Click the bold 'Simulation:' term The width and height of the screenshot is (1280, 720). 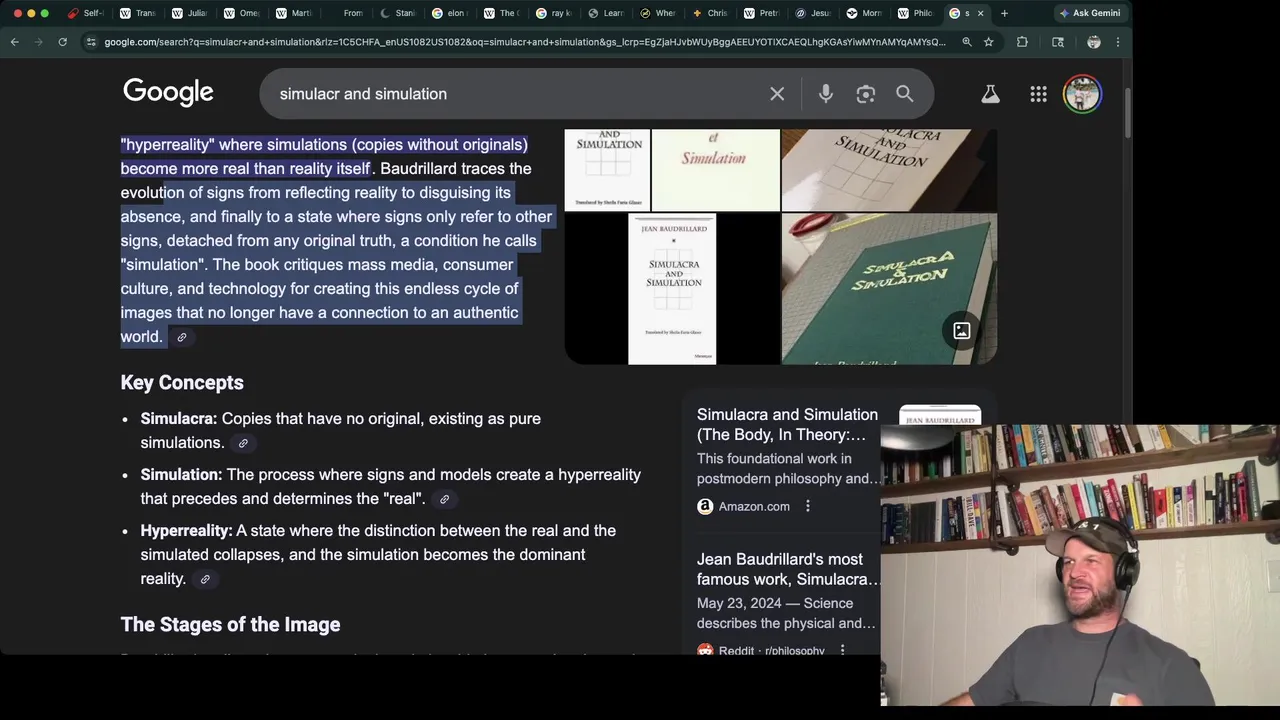[x=181, y=475]
